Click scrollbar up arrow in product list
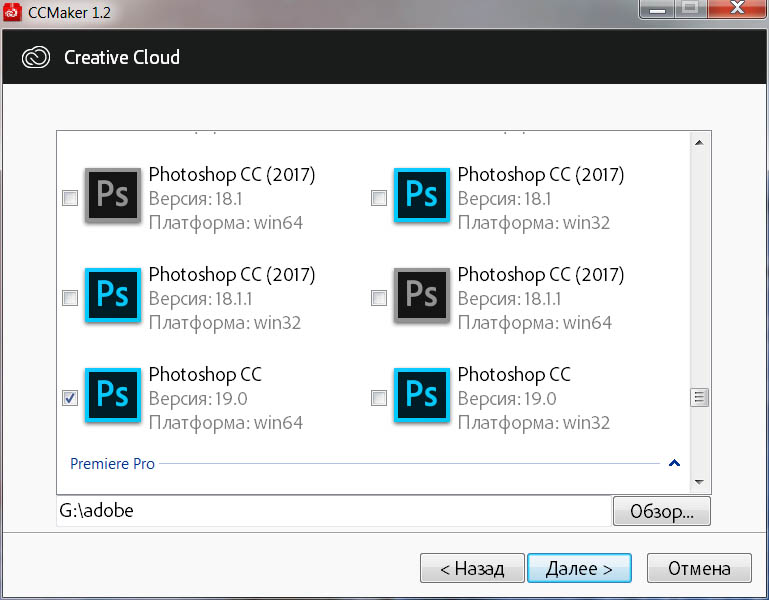The height and width of the screenshot is (600, 769). (x=700, y=142)
